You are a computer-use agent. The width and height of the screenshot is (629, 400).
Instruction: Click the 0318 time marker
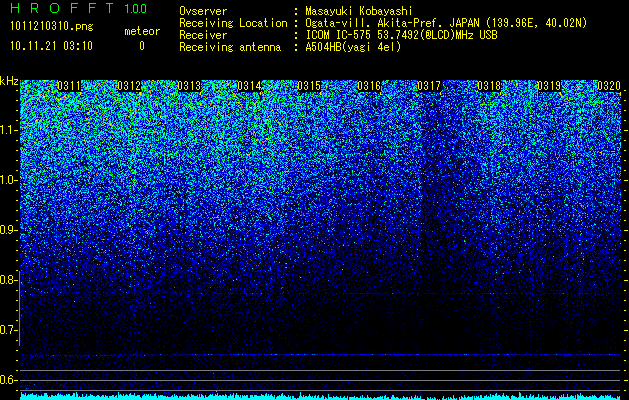pyautogui.click(x=489, y=86)
